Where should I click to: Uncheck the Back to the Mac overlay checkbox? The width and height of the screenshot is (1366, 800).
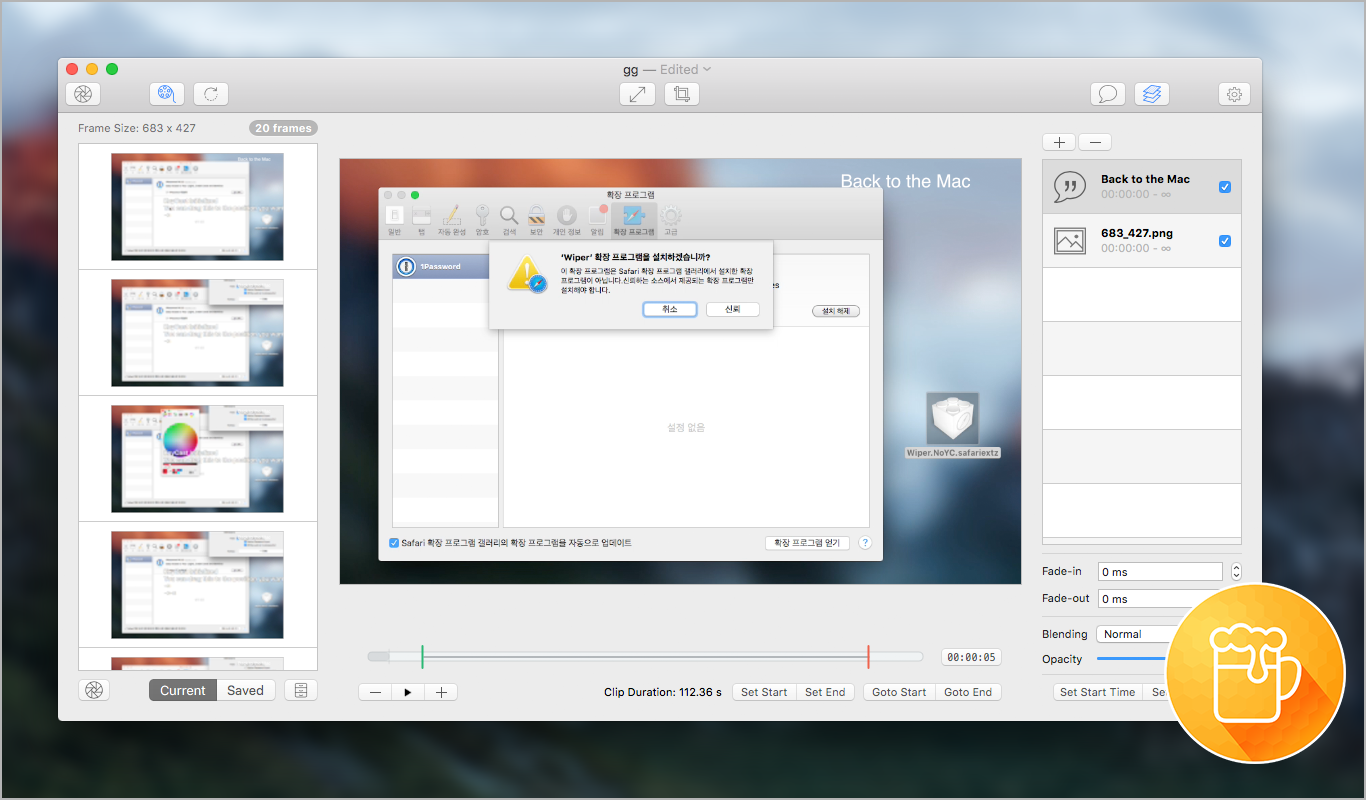(1225, 187)
